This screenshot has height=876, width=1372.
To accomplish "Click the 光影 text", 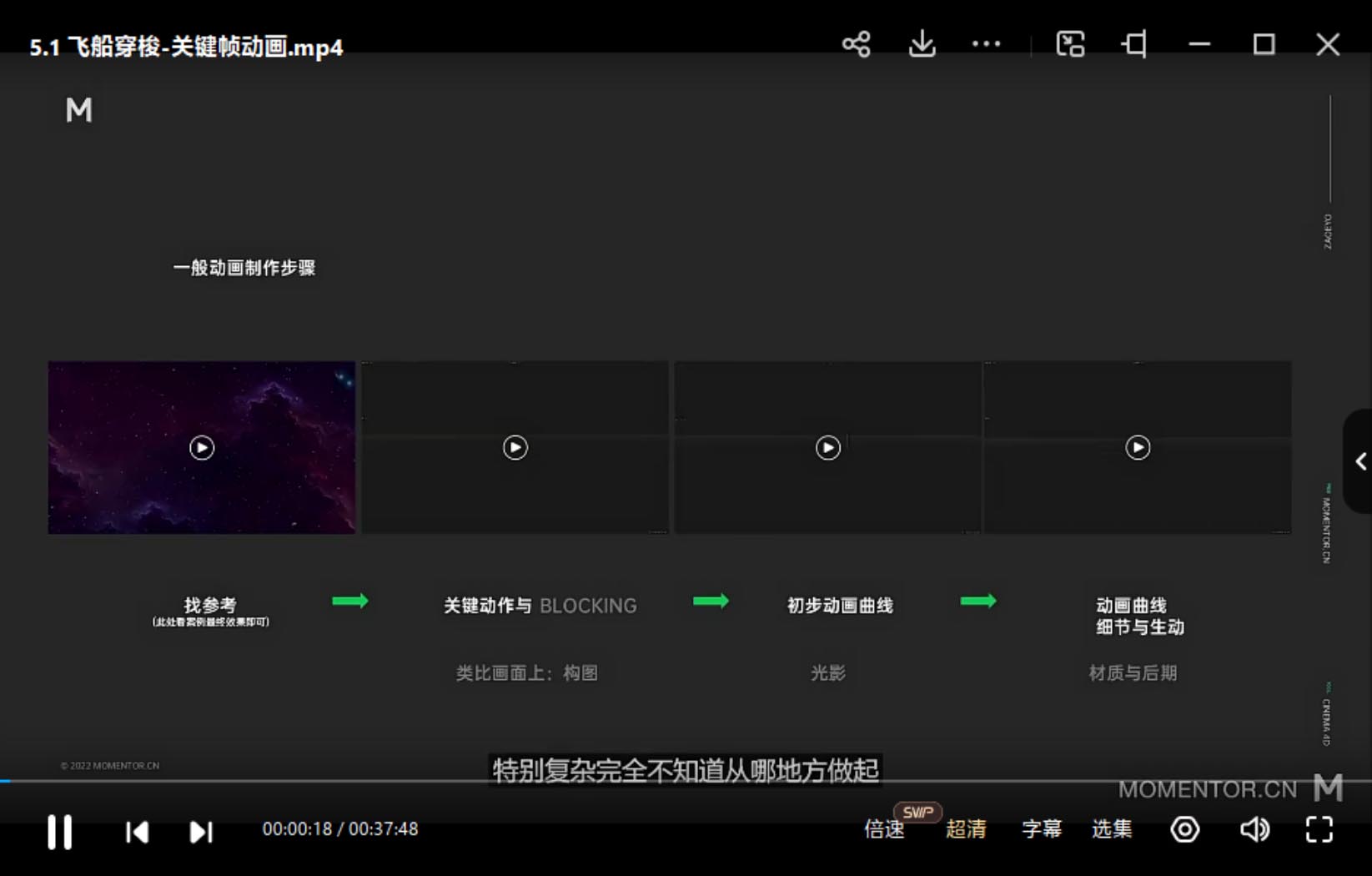I will (x=828, y=672).
